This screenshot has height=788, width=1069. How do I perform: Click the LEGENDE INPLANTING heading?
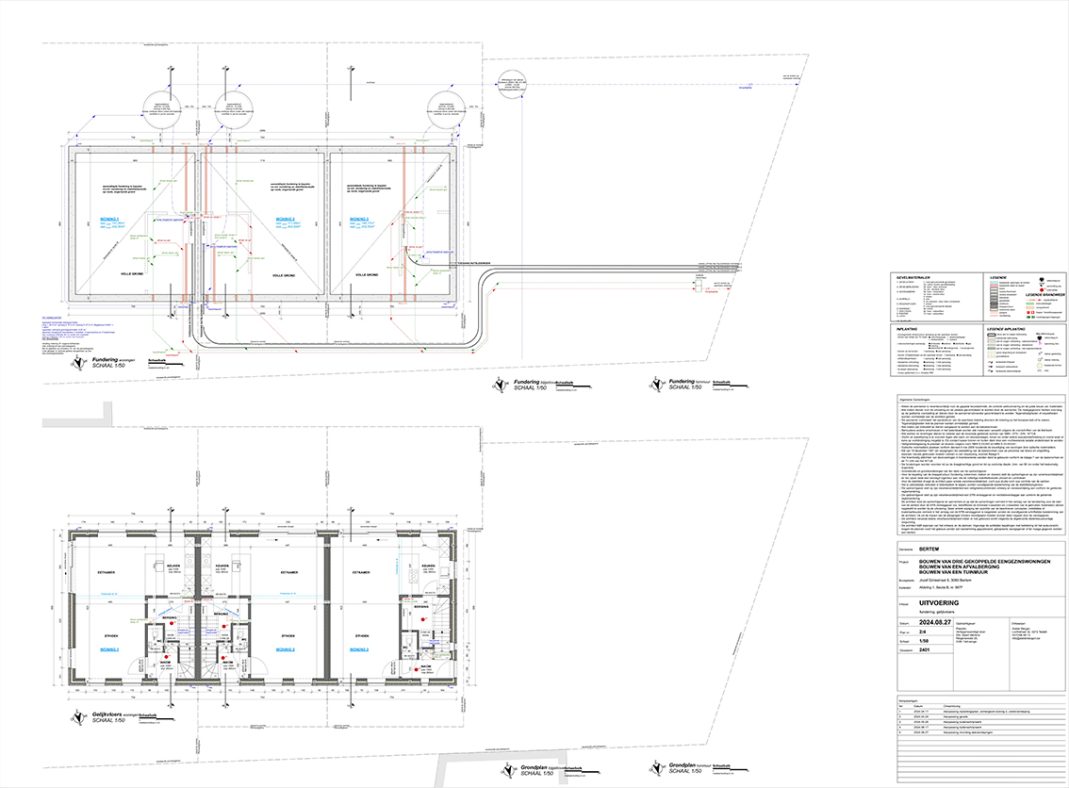click(x=1008, y=327)
